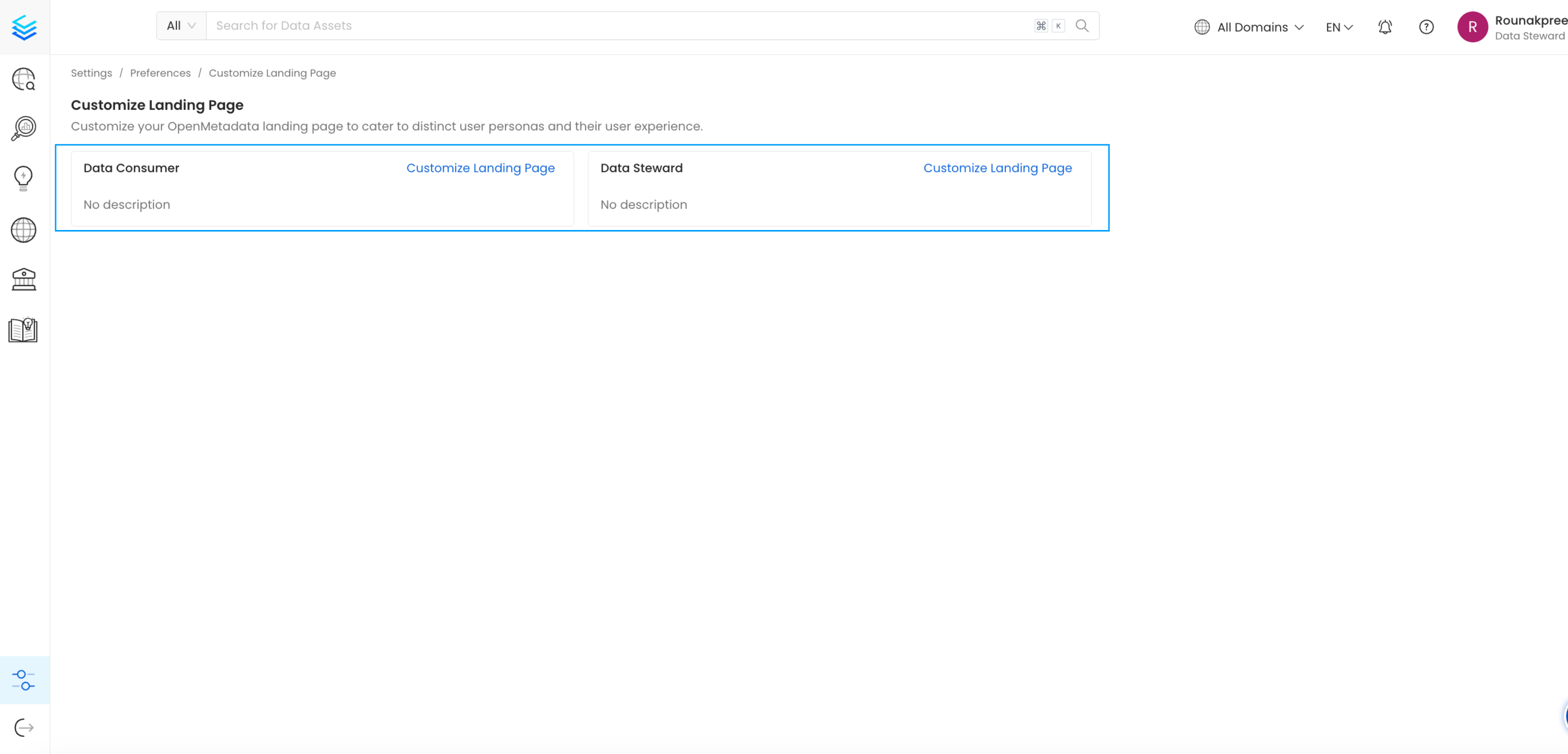The width and height of the screenshot is (1568, 754).
Task: Click the Customize Landing Page heading
Action: 157,105
